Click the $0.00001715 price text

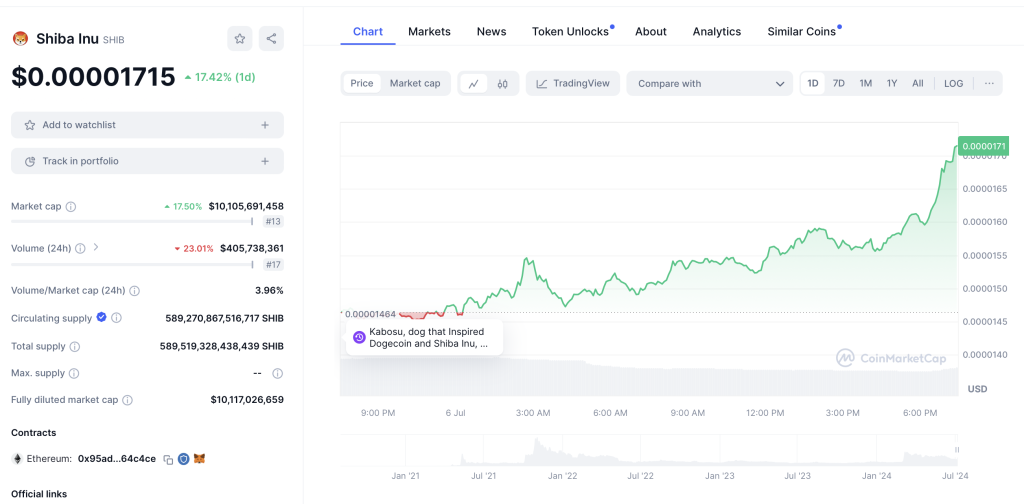93,77
